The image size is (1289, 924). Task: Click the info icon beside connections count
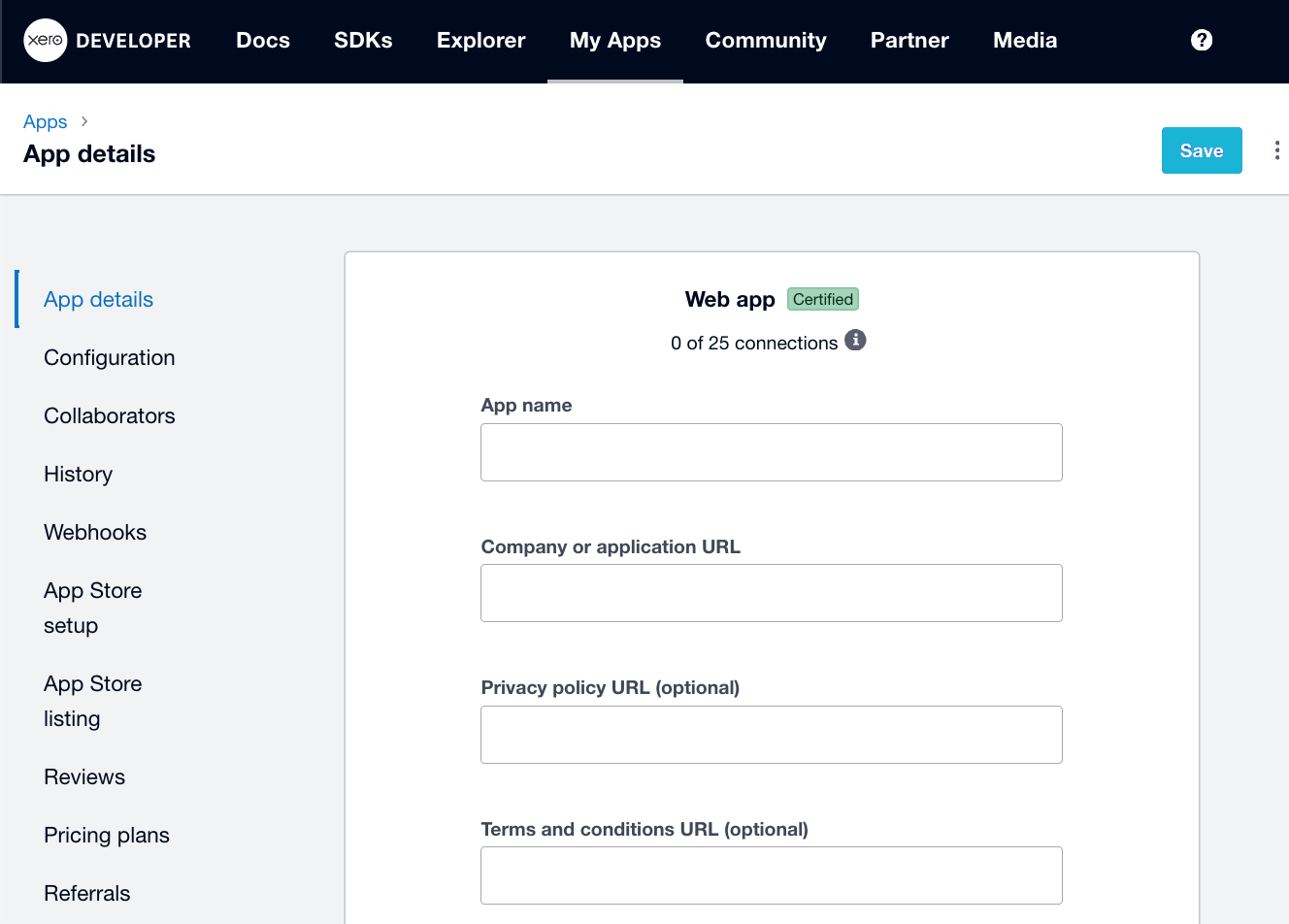tap(855, 341)
